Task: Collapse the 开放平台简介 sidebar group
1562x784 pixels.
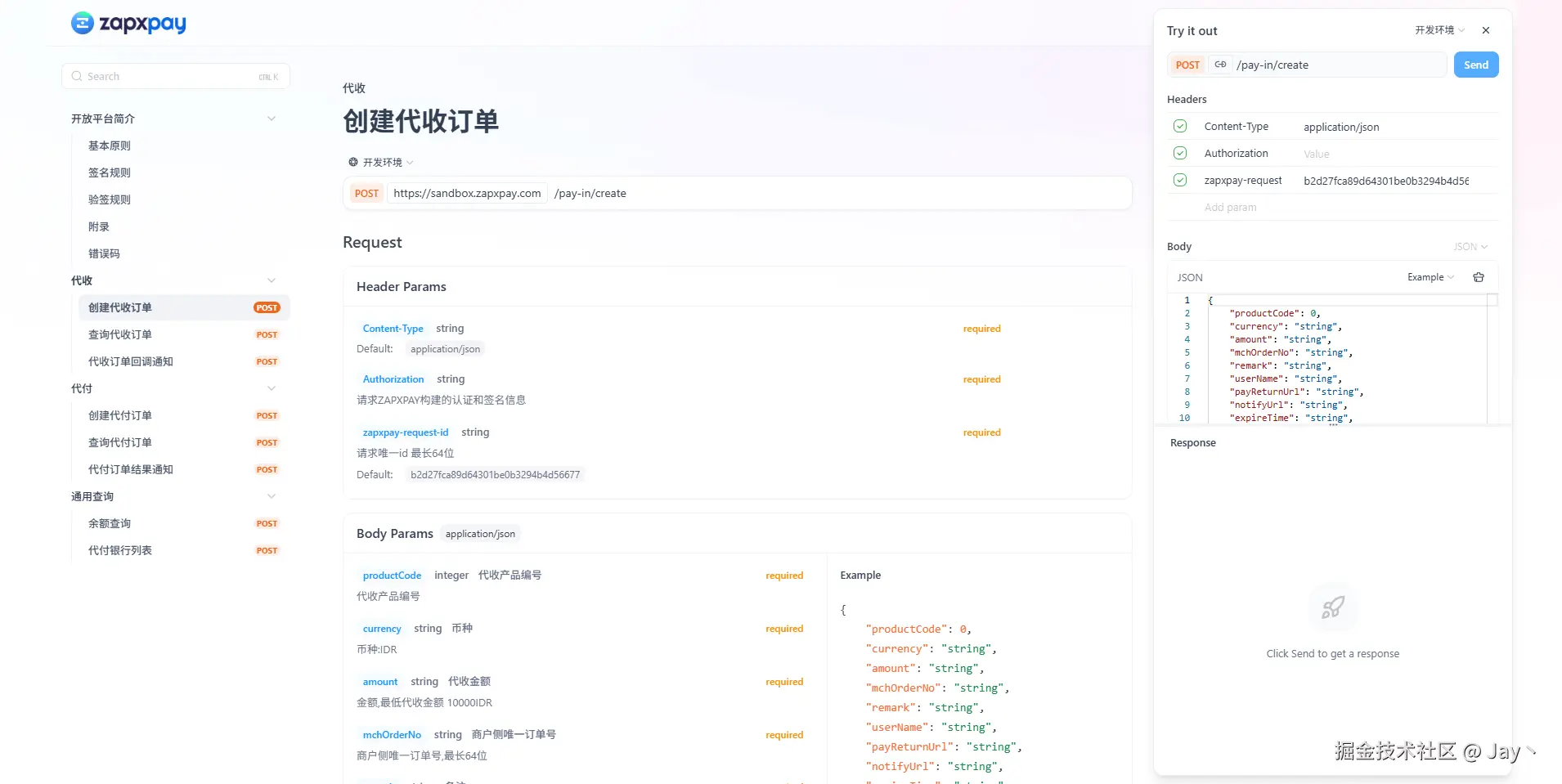Action: click(x=271, y=119)
